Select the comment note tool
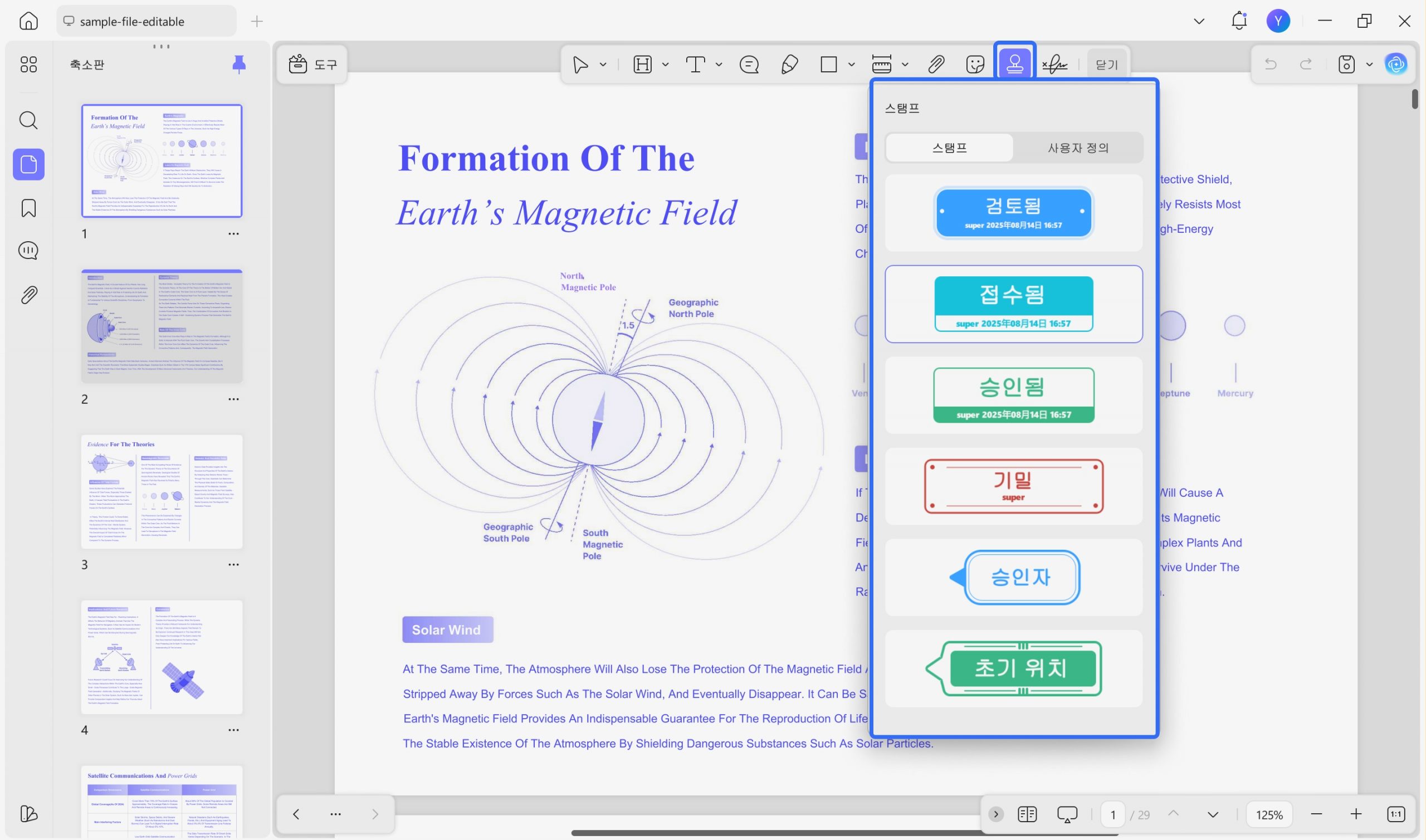This screenshot has height=840, width=1426. [x=749, y=65]
